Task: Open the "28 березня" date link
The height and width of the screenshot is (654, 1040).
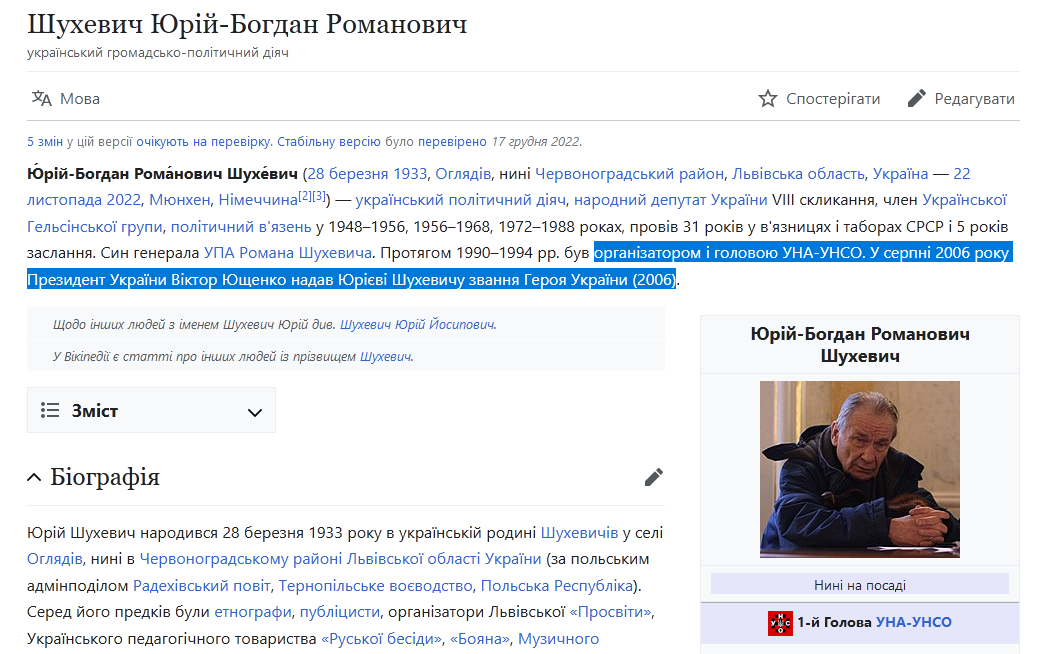Action: click(348, 174)
